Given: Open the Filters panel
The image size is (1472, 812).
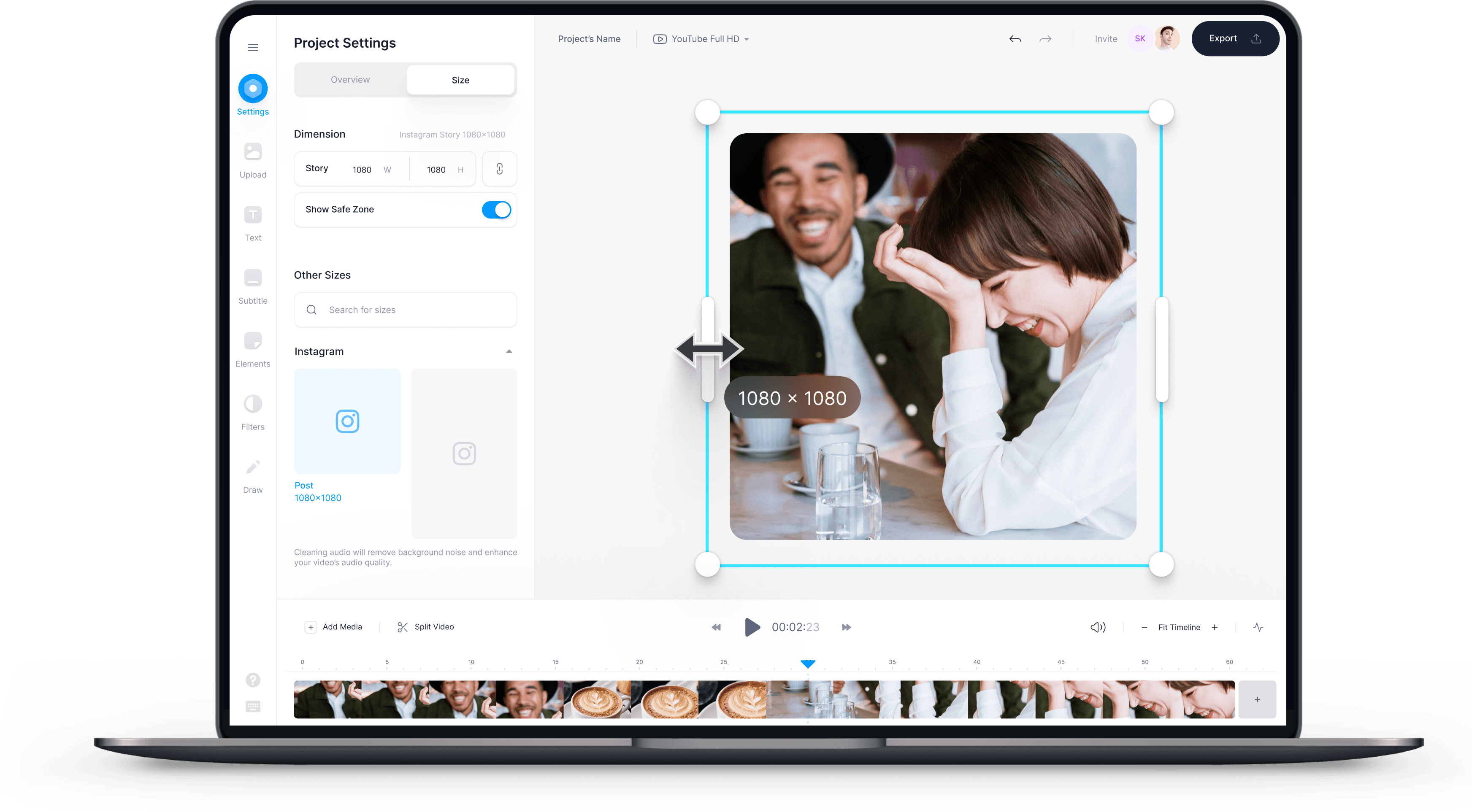Looking at the screenshot, I should pyautogui.click(x=252, y=404).
